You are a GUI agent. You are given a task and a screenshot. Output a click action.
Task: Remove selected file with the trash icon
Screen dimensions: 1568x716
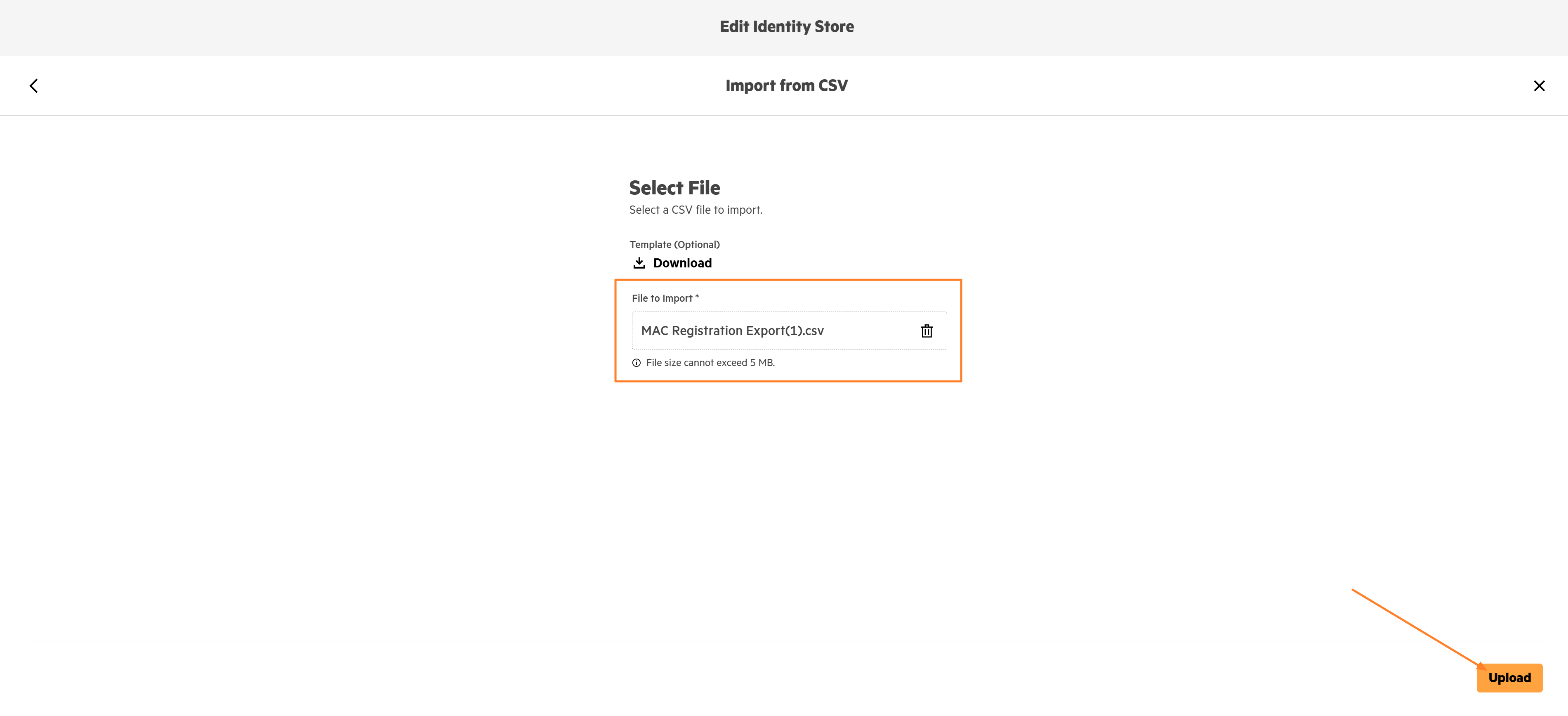coord(926,331)
